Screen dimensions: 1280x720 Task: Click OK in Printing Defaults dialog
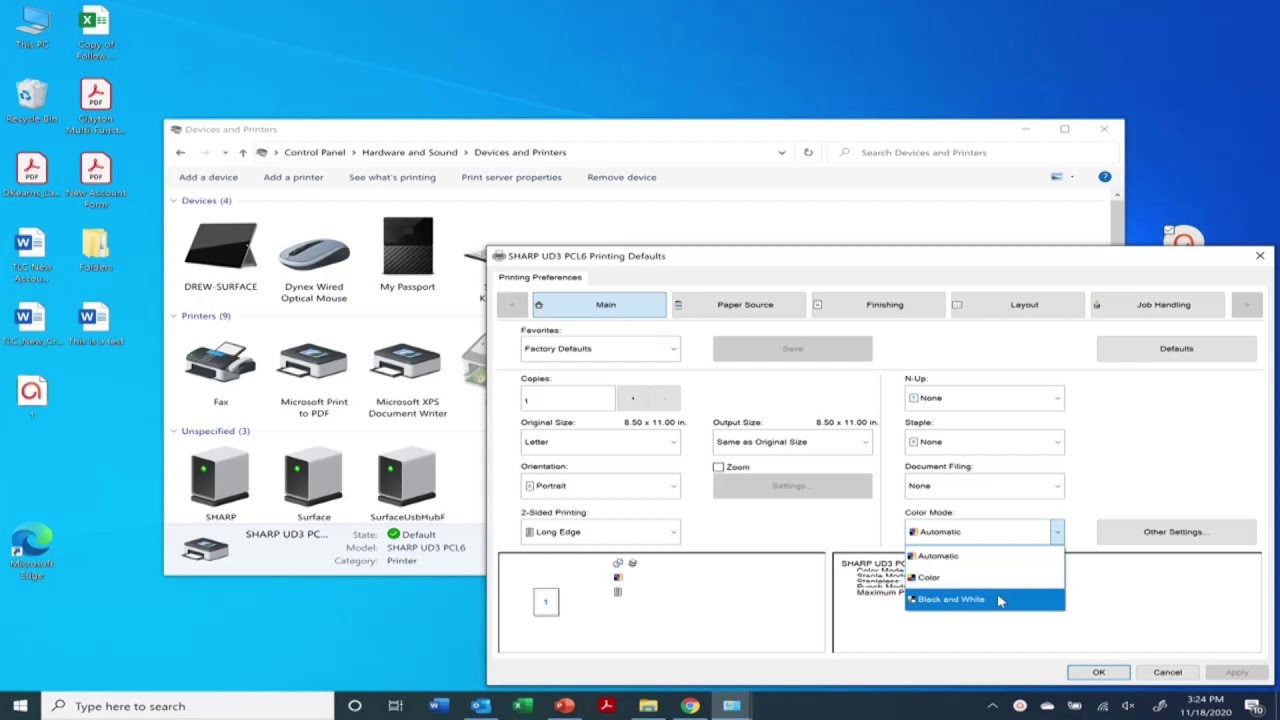pyautogui.click(x=1098, y=673)
